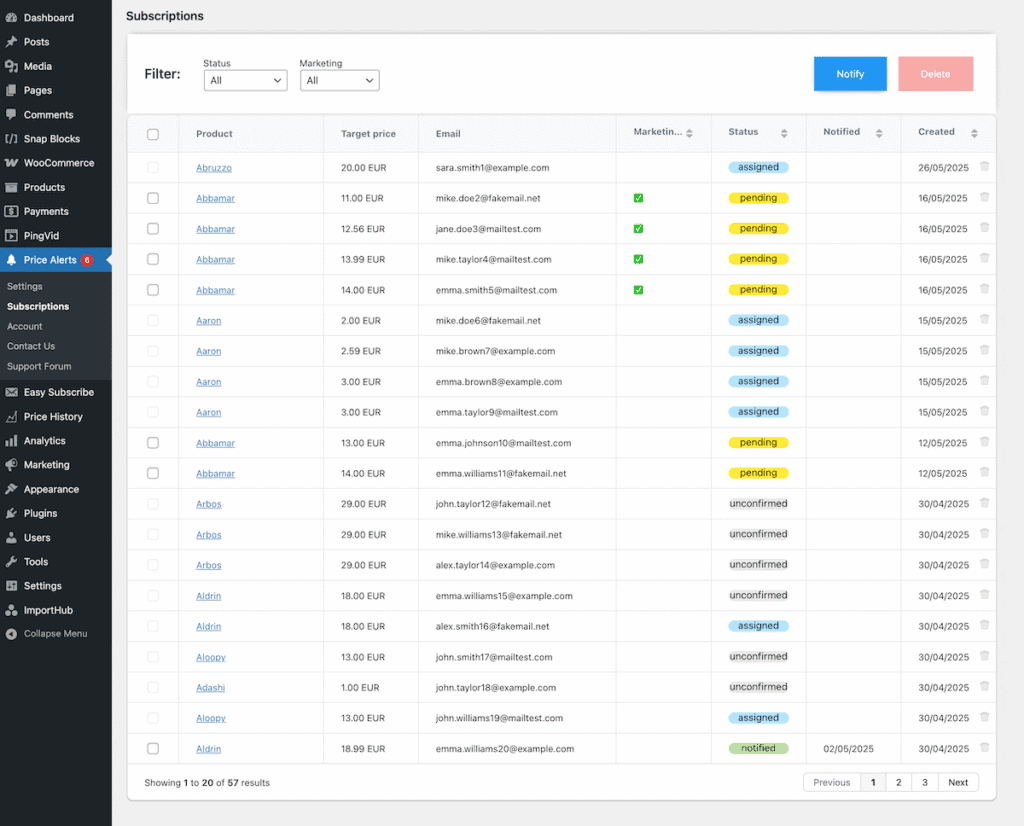The image size is (1024, 826).
Task: Click the Easy Subscribe envelope icon
Action: tap(12, 393)
